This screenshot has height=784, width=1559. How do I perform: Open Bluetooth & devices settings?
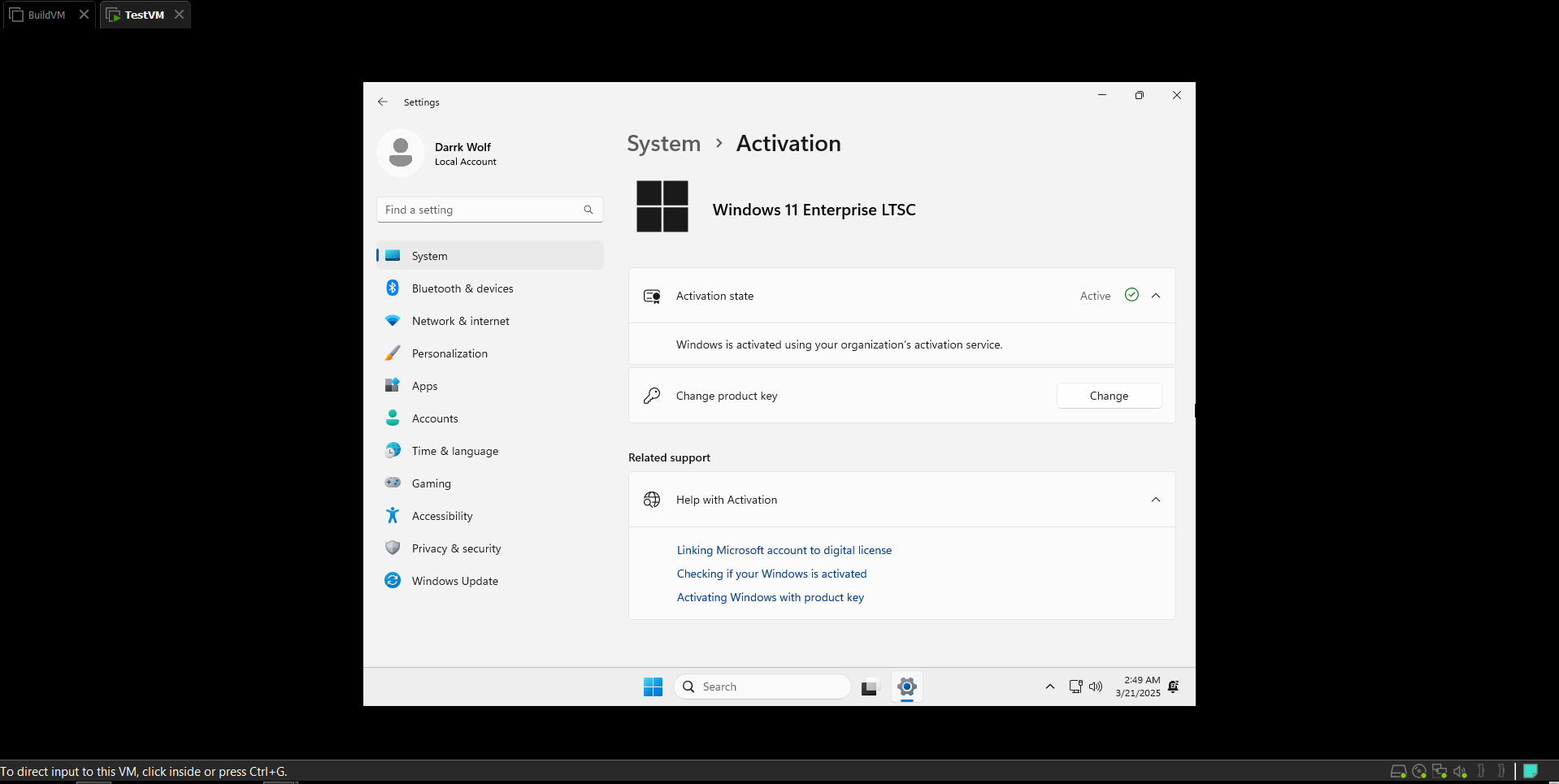pyautogui.click(x=490, y=288)
